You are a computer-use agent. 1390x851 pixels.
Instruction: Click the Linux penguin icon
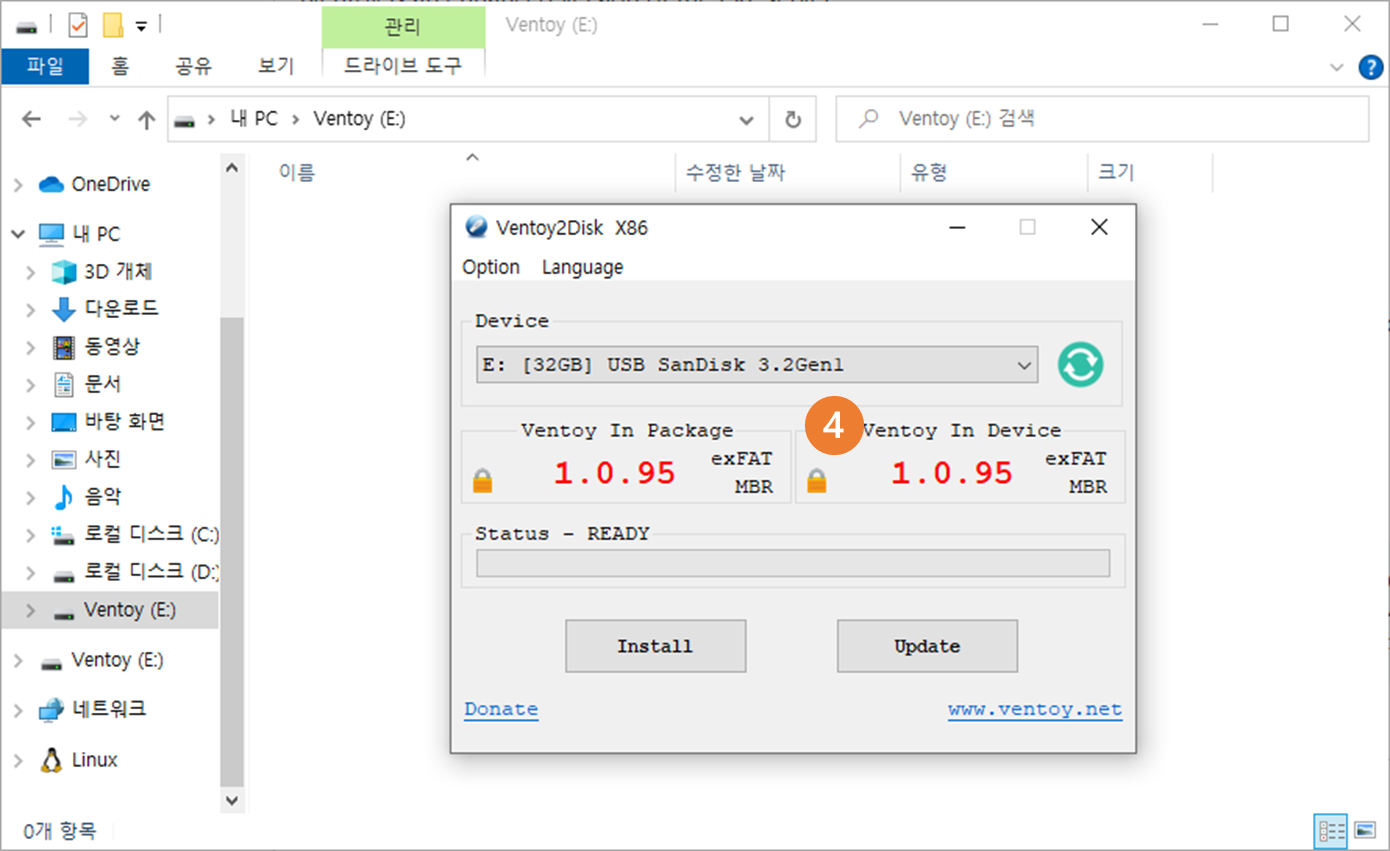pos(51,760)
